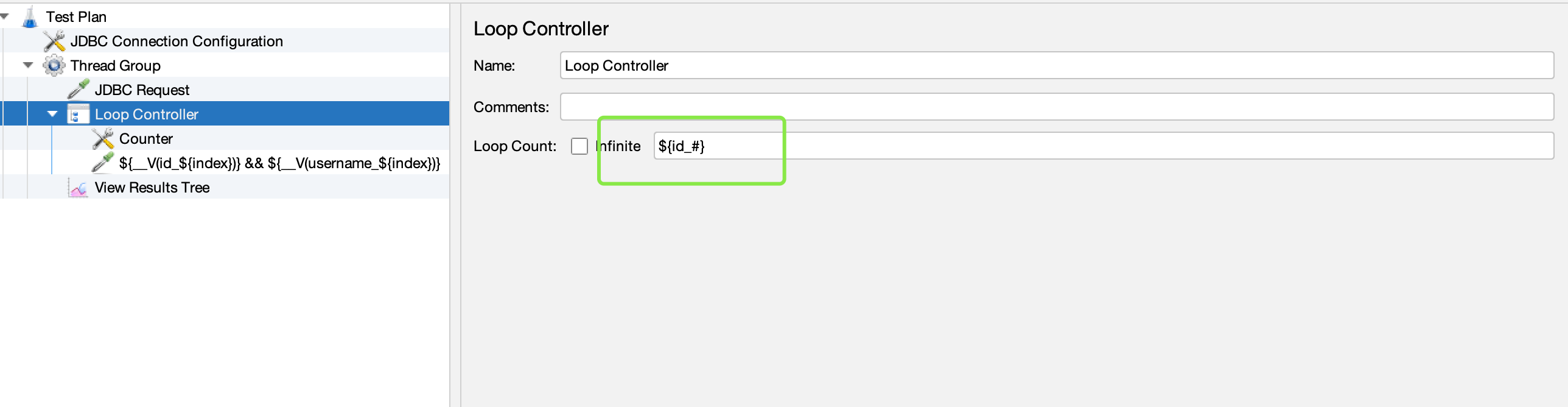This screenshot has height=407, width=1568.
Task: Click the Name input field
Action: 1056,66
